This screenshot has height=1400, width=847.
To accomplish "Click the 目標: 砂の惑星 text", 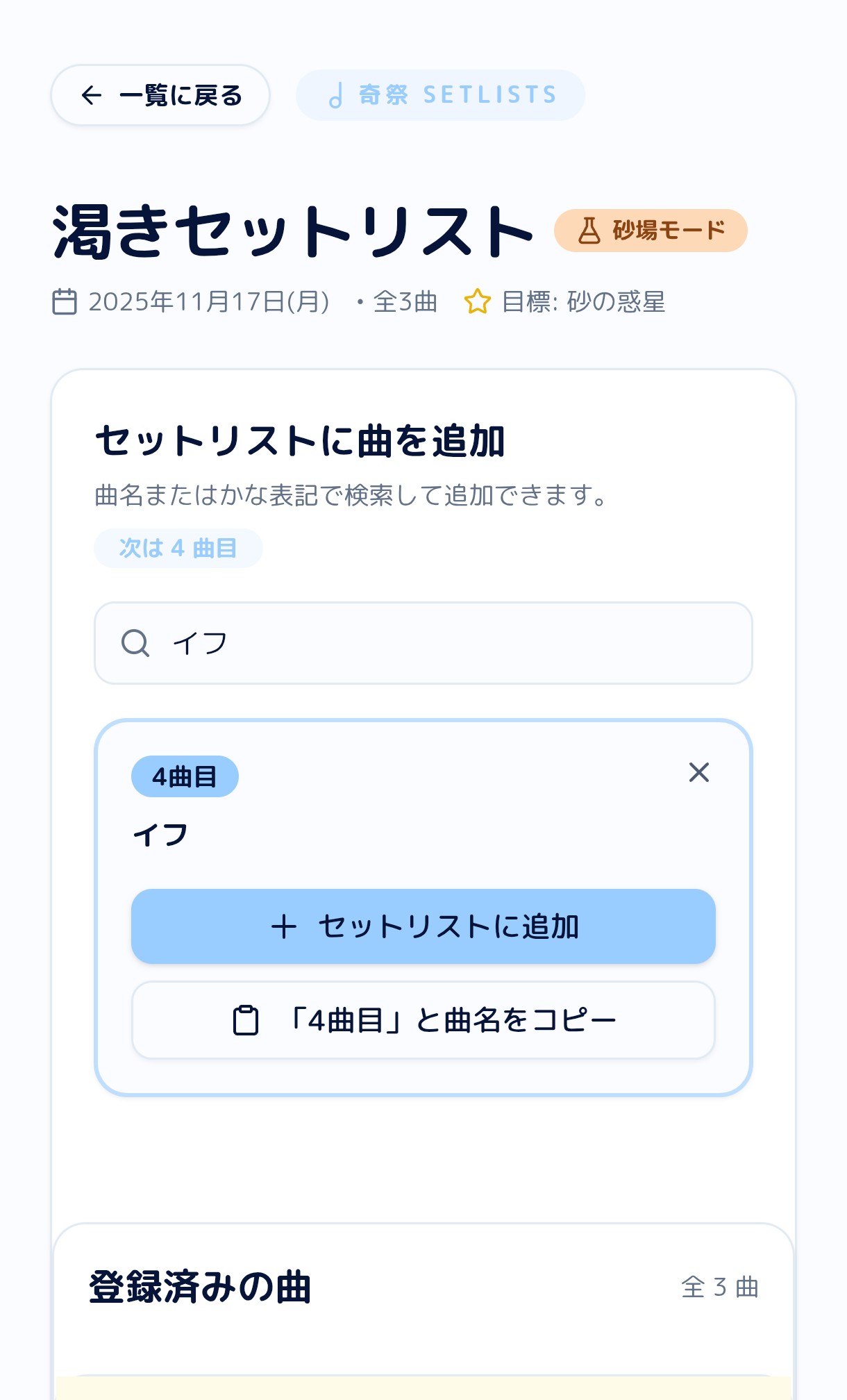I will click(x=582, y=302).
